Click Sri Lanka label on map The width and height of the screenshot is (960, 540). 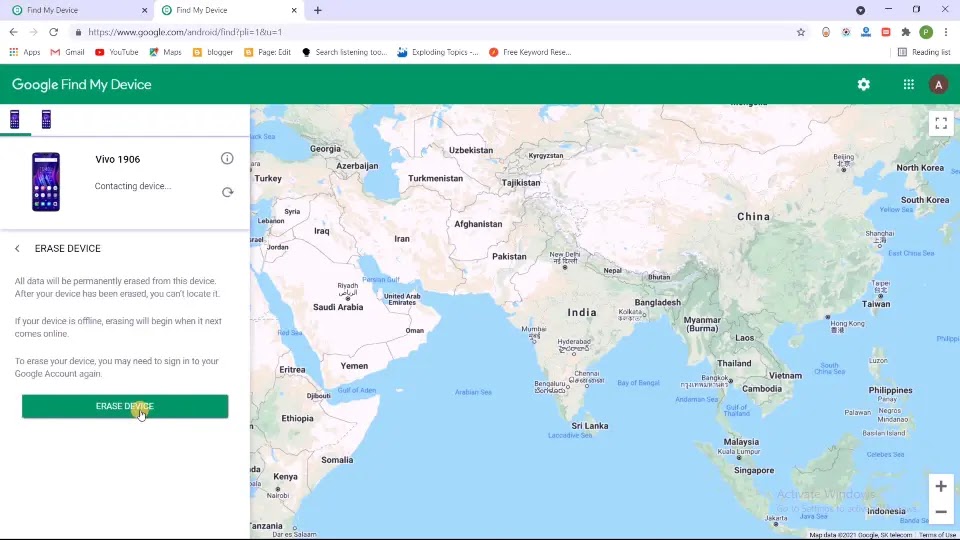pos(590,426)
